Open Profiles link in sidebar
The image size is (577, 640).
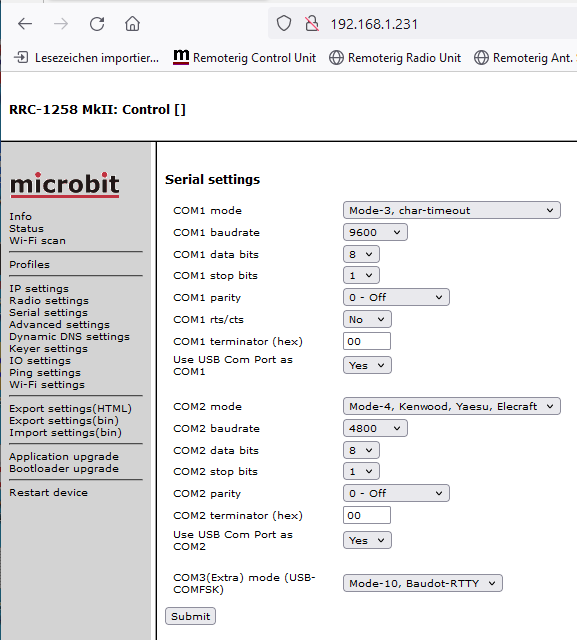pyautogui.click(x=29, y=264)
